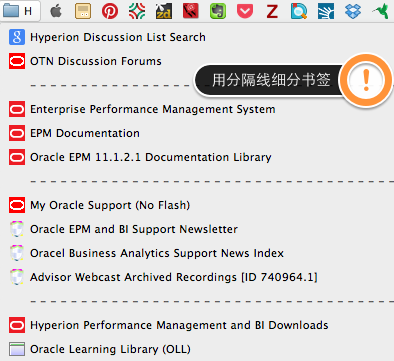Open OTN Discussion Forums bookmark
This screenshot has width=394, height=361.
coord(85,61)
